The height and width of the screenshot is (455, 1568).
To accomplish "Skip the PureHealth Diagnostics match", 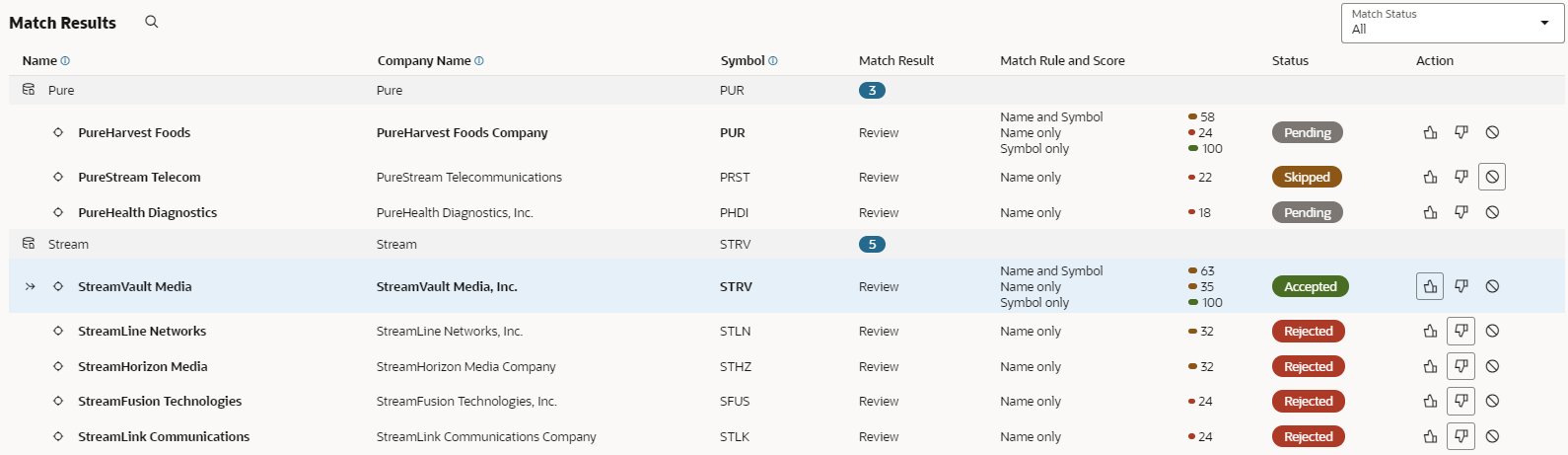I will click(x=1492, y=212).
